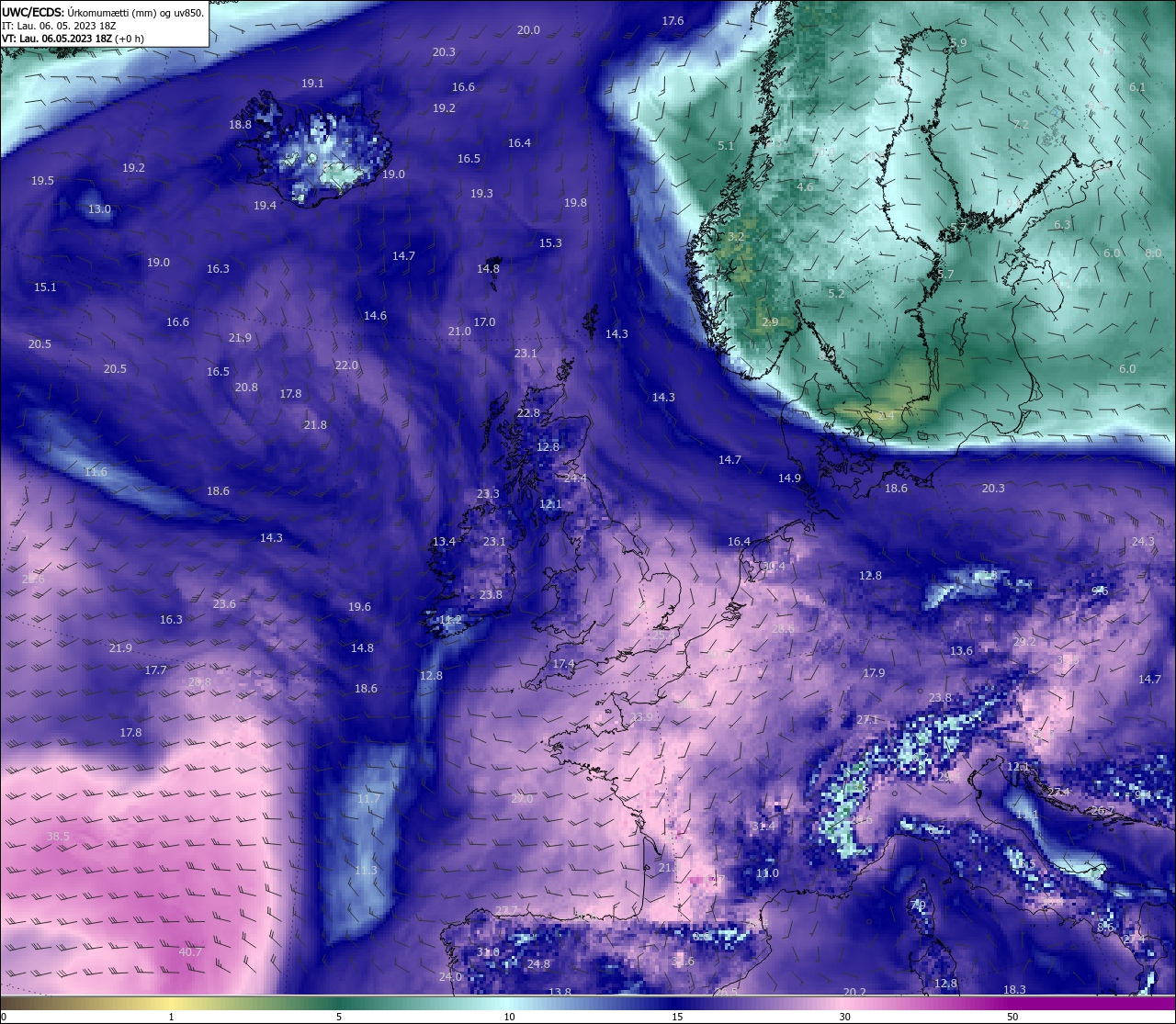Click the map value 11.3

[x=366, y=871]
